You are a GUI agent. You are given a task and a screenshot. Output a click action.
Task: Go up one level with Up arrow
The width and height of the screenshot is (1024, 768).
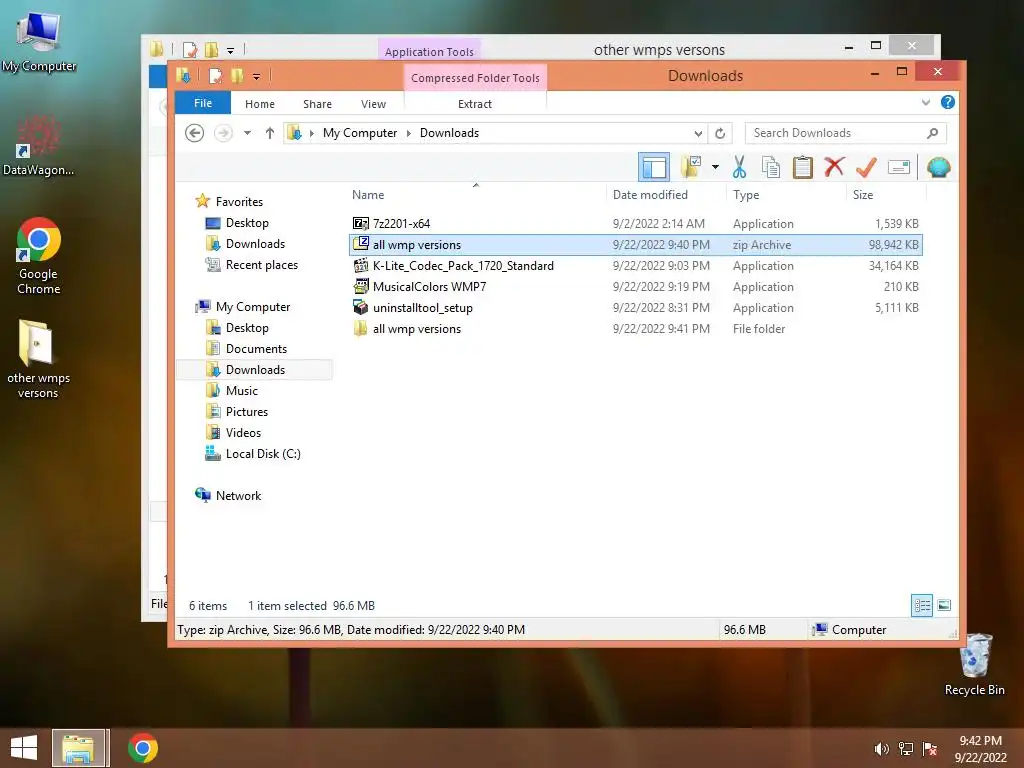point(270,133)
